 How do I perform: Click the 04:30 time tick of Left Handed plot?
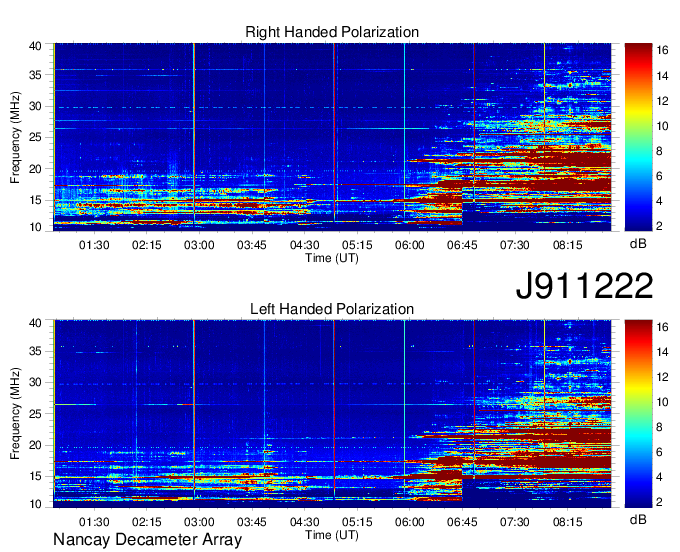click(x=304, y=522)
